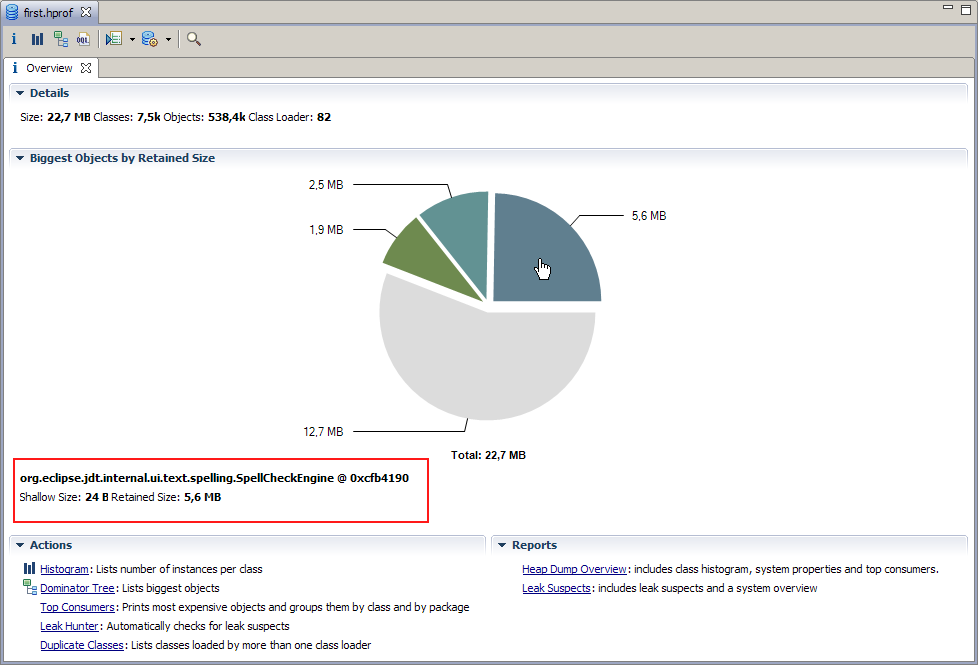
Task: Click the Histogram icon in Actions
Action: tap(29, 568)
